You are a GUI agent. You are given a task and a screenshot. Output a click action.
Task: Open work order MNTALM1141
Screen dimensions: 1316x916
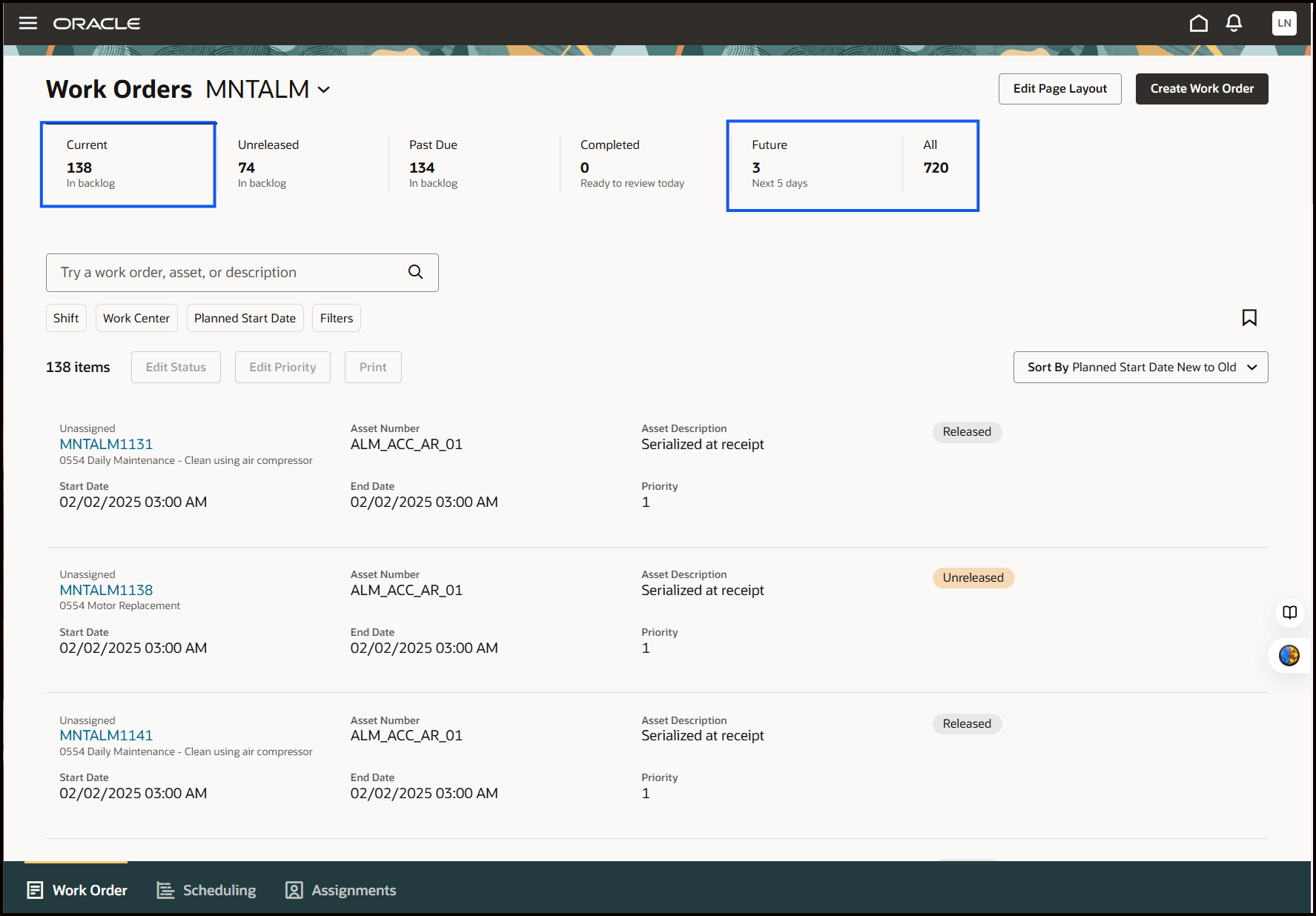click(x=106, y=735)
